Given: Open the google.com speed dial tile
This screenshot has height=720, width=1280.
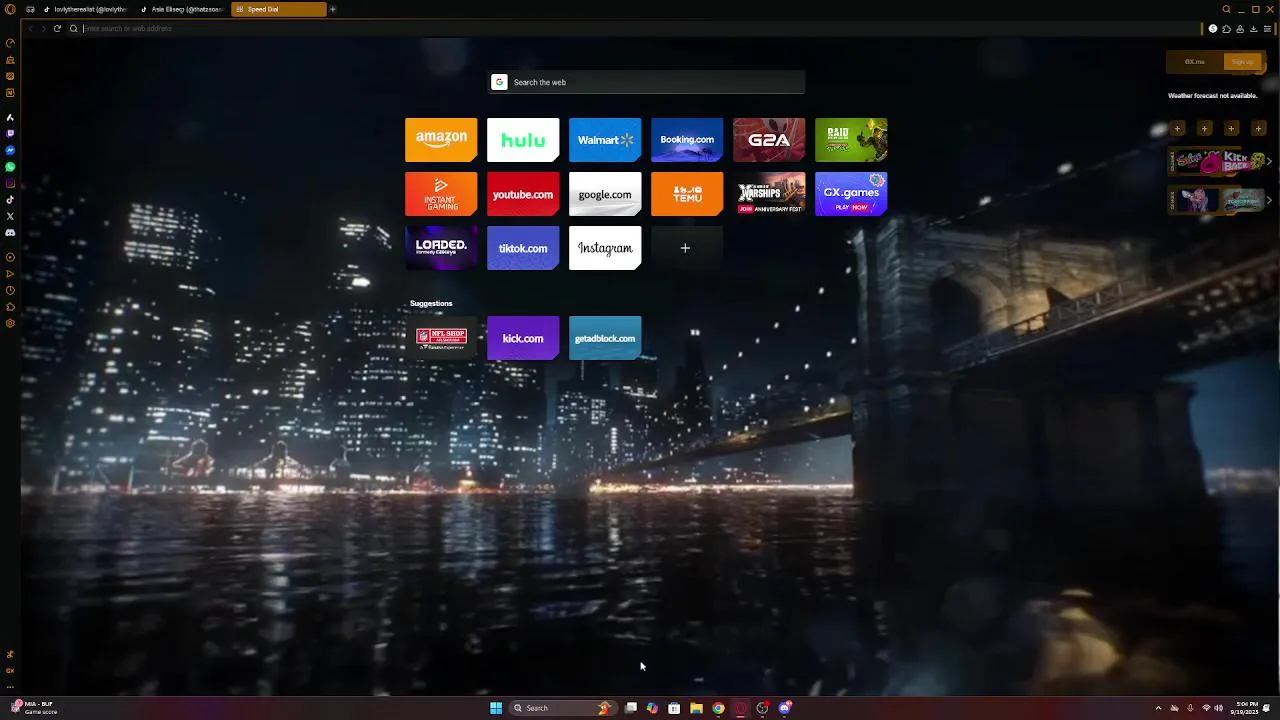Looking at the screenshot, I should (x=605, y=194).
